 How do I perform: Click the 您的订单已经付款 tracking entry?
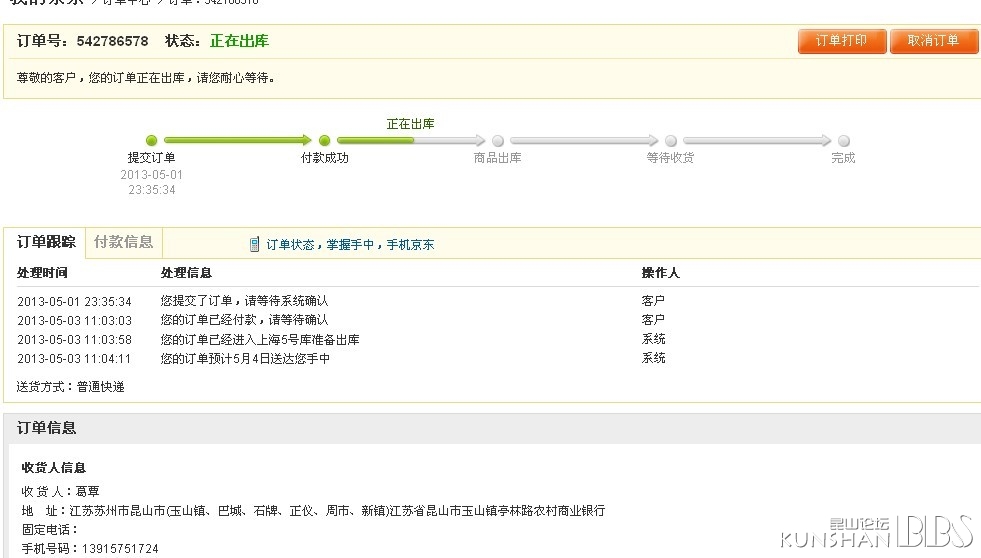pyautogui.click(x=244, y=320)
